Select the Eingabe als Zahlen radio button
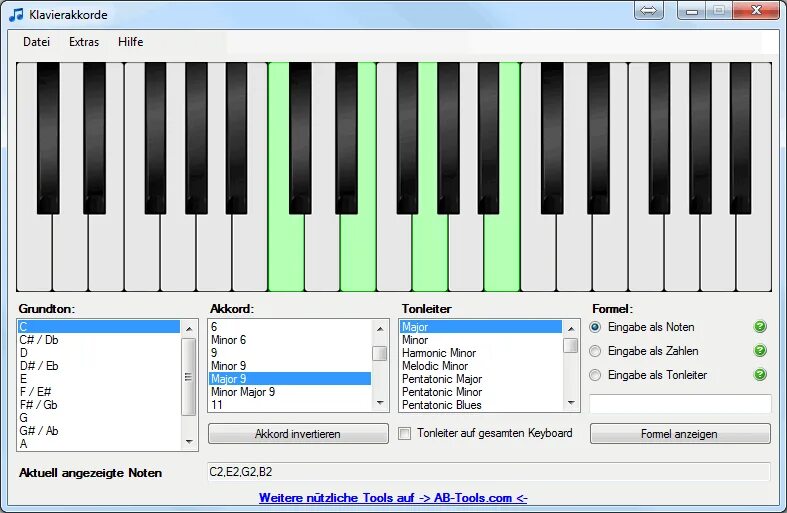The height and width of the screenshot is (513, 787). pos(595,351)
